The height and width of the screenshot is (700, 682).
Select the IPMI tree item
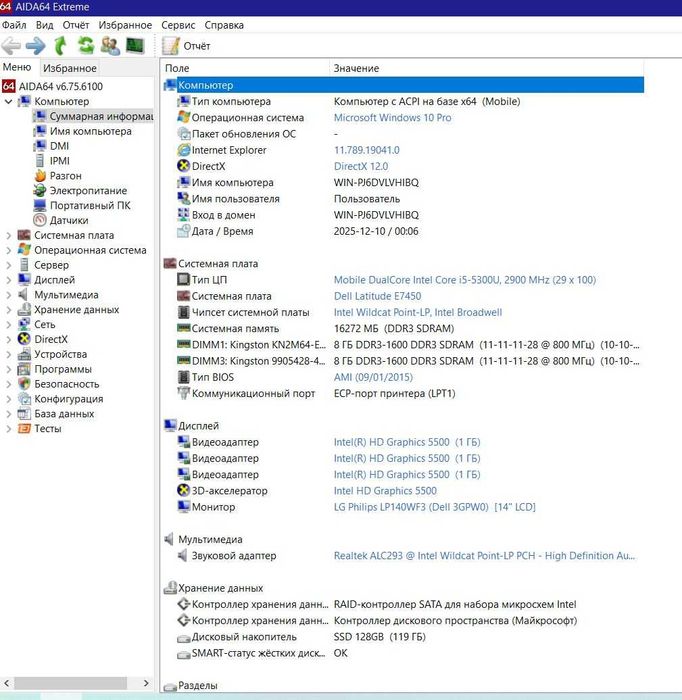pos(60,161)
